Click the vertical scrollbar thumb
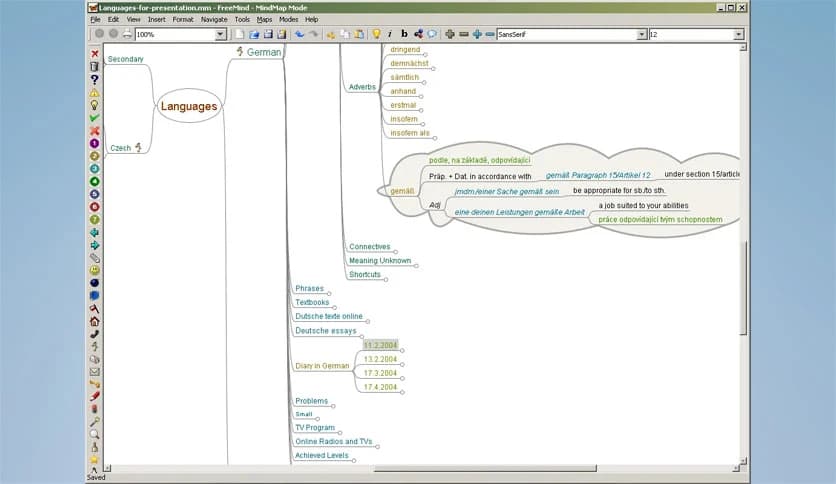Image resolution: width=836 pixels, height=484 pixels. click(743, 288)
